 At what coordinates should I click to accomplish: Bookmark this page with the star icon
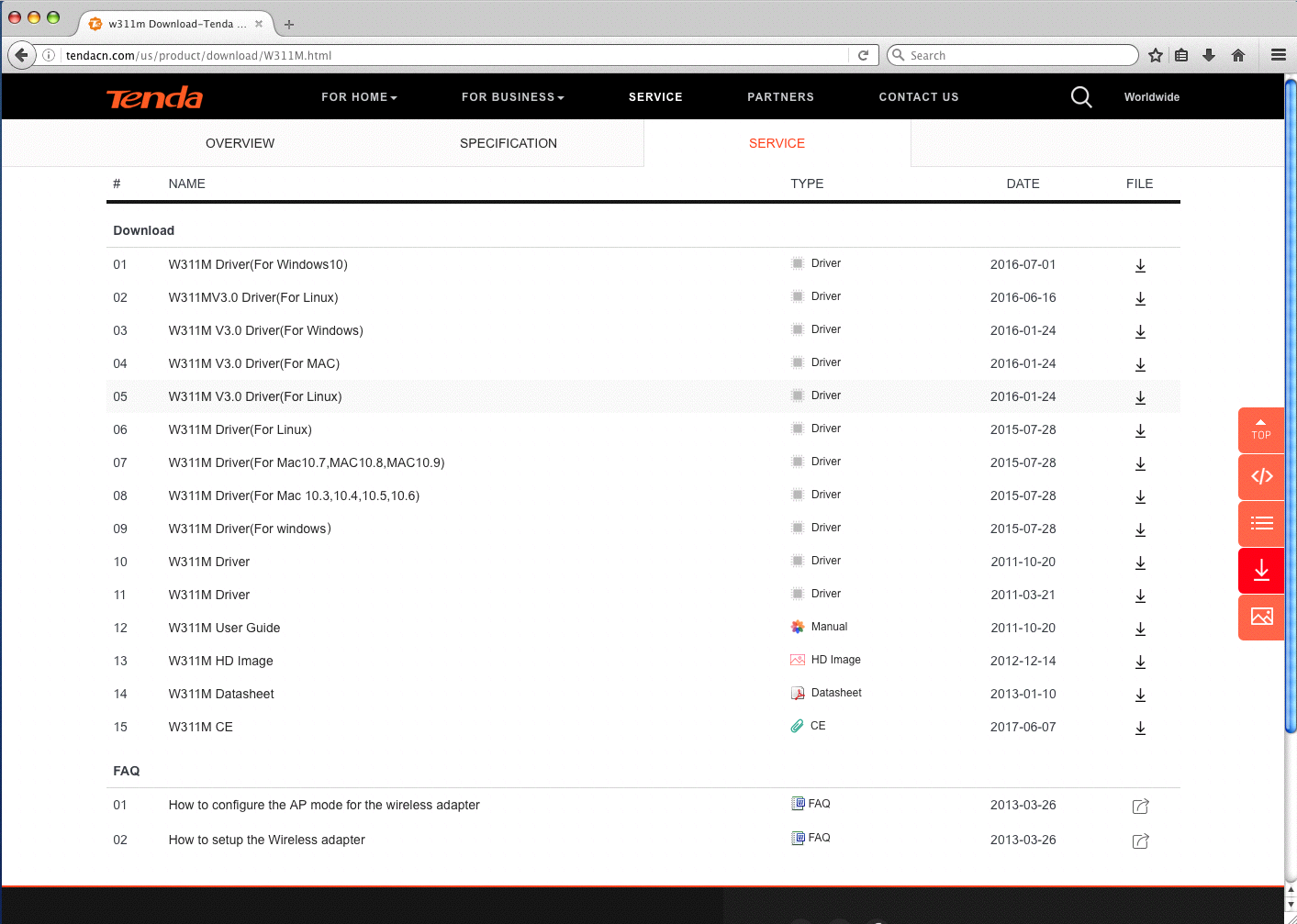click(1156, 55)
